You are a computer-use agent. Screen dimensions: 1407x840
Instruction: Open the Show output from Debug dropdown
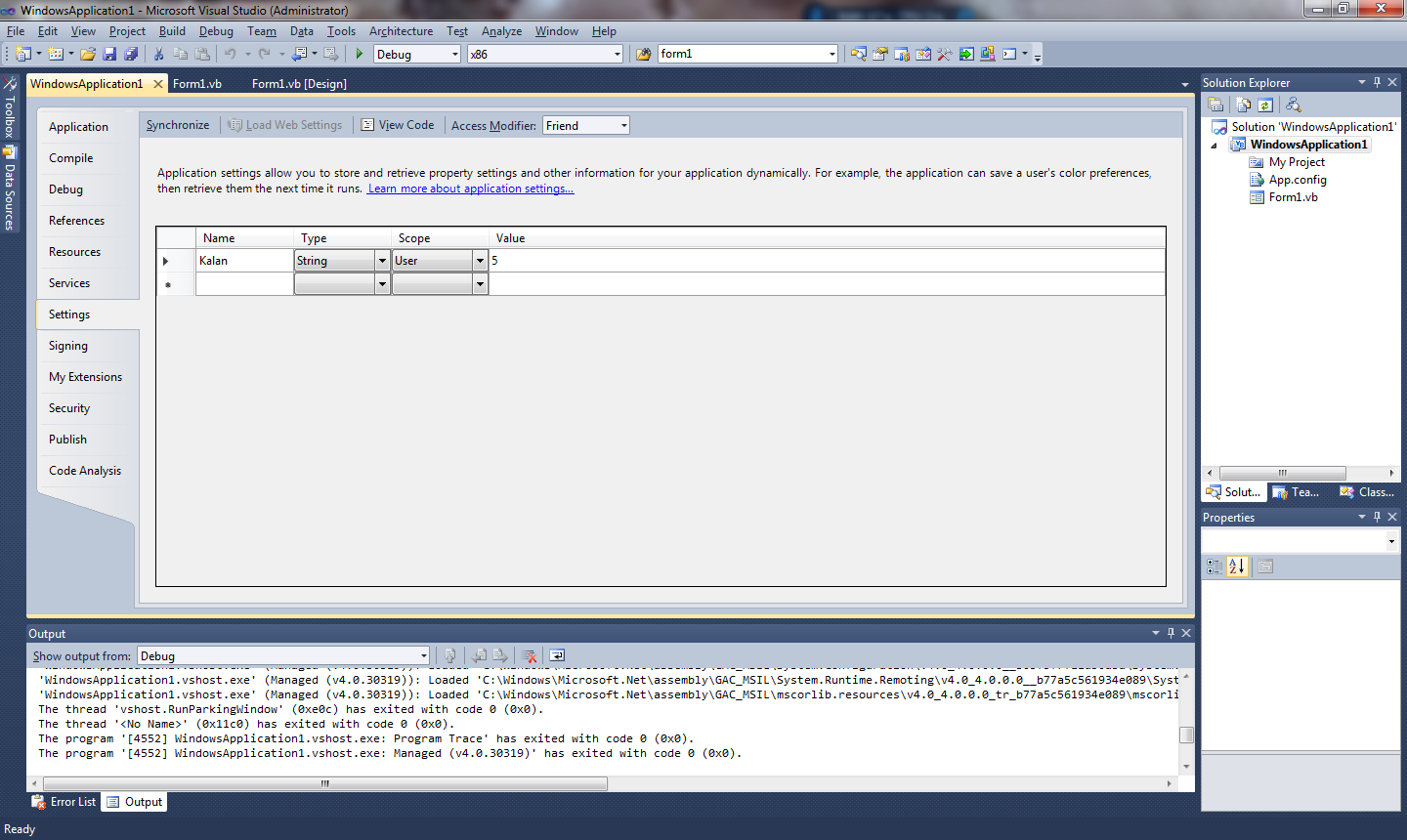tap(423, 656)
